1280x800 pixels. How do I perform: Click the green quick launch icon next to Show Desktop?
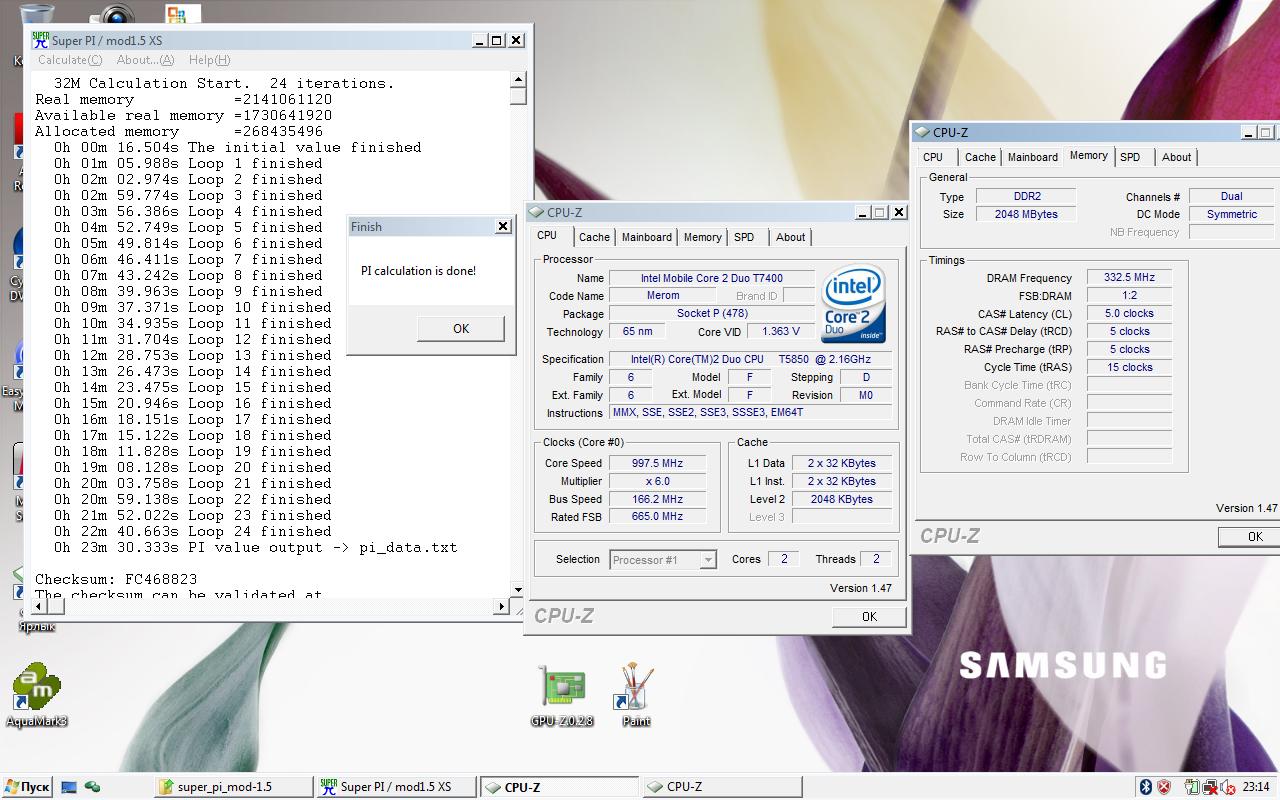click(92, 787)
